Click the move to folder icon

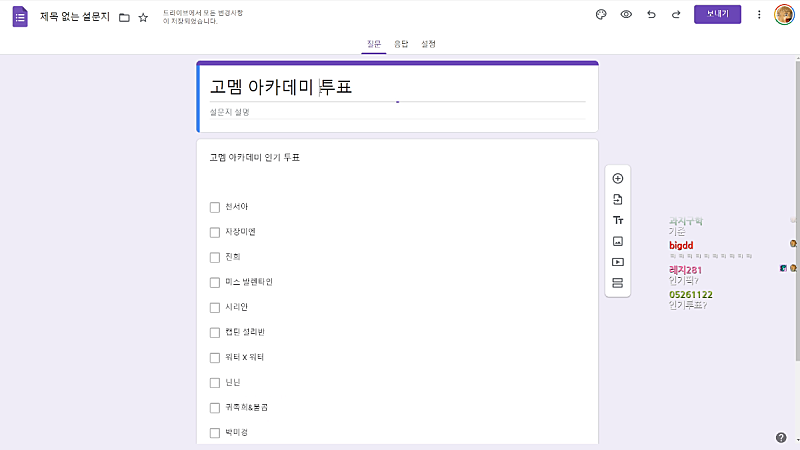tap(124, 18)
